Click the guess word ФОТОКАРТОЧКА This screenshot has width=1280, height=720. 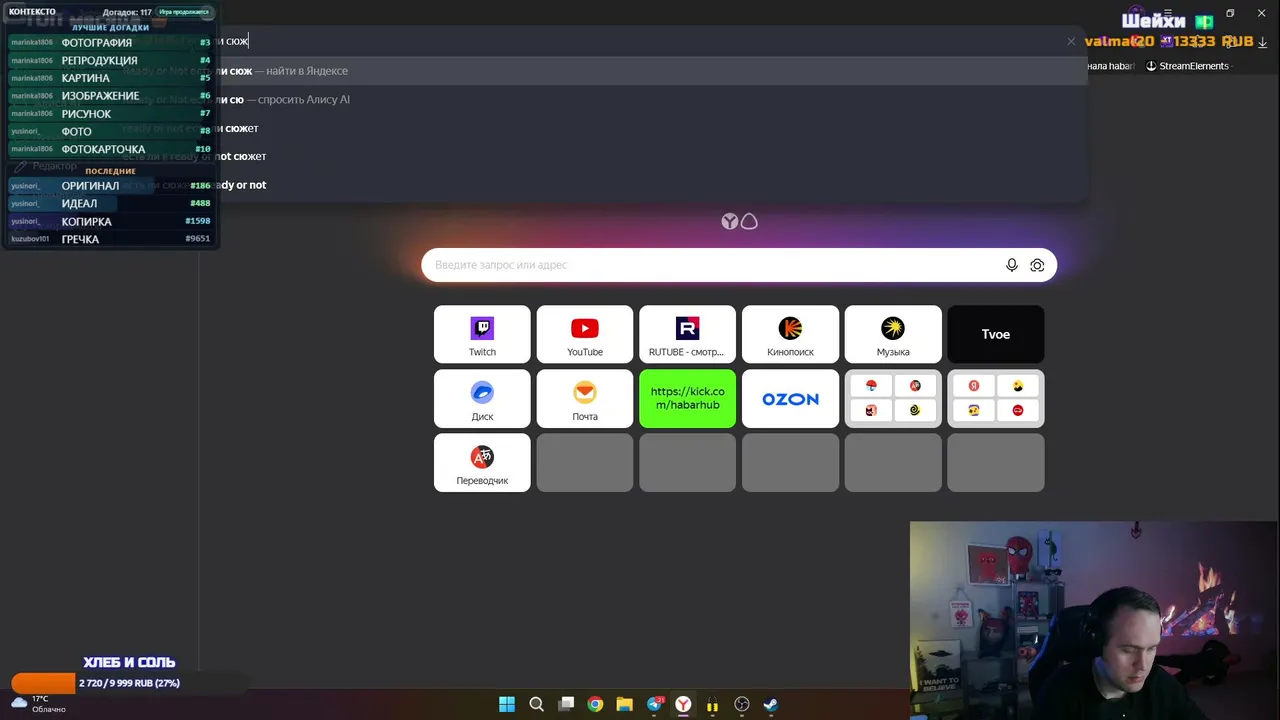[x=104, y=150]
